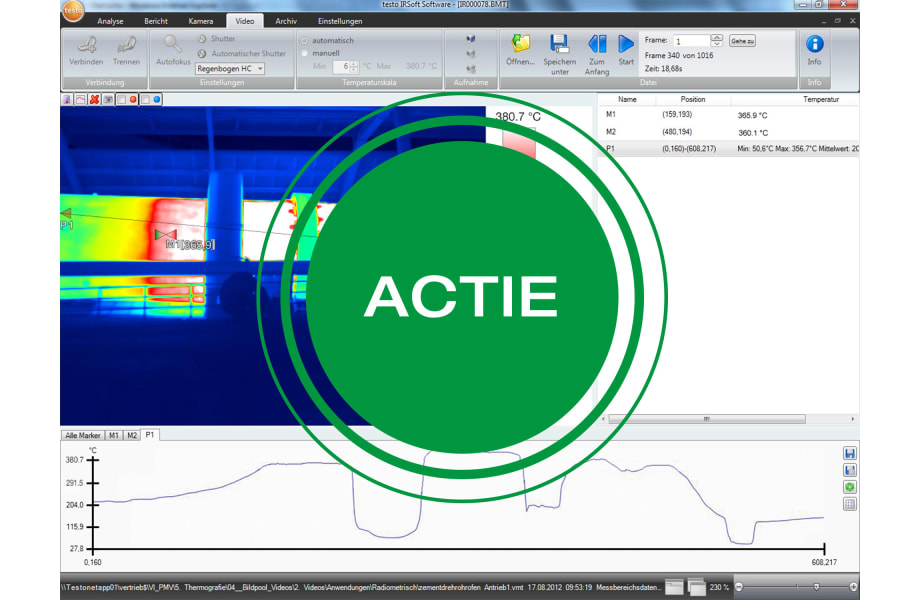
Task: Open the Info panel via the Info icon
Action: (x=815, y=44)
